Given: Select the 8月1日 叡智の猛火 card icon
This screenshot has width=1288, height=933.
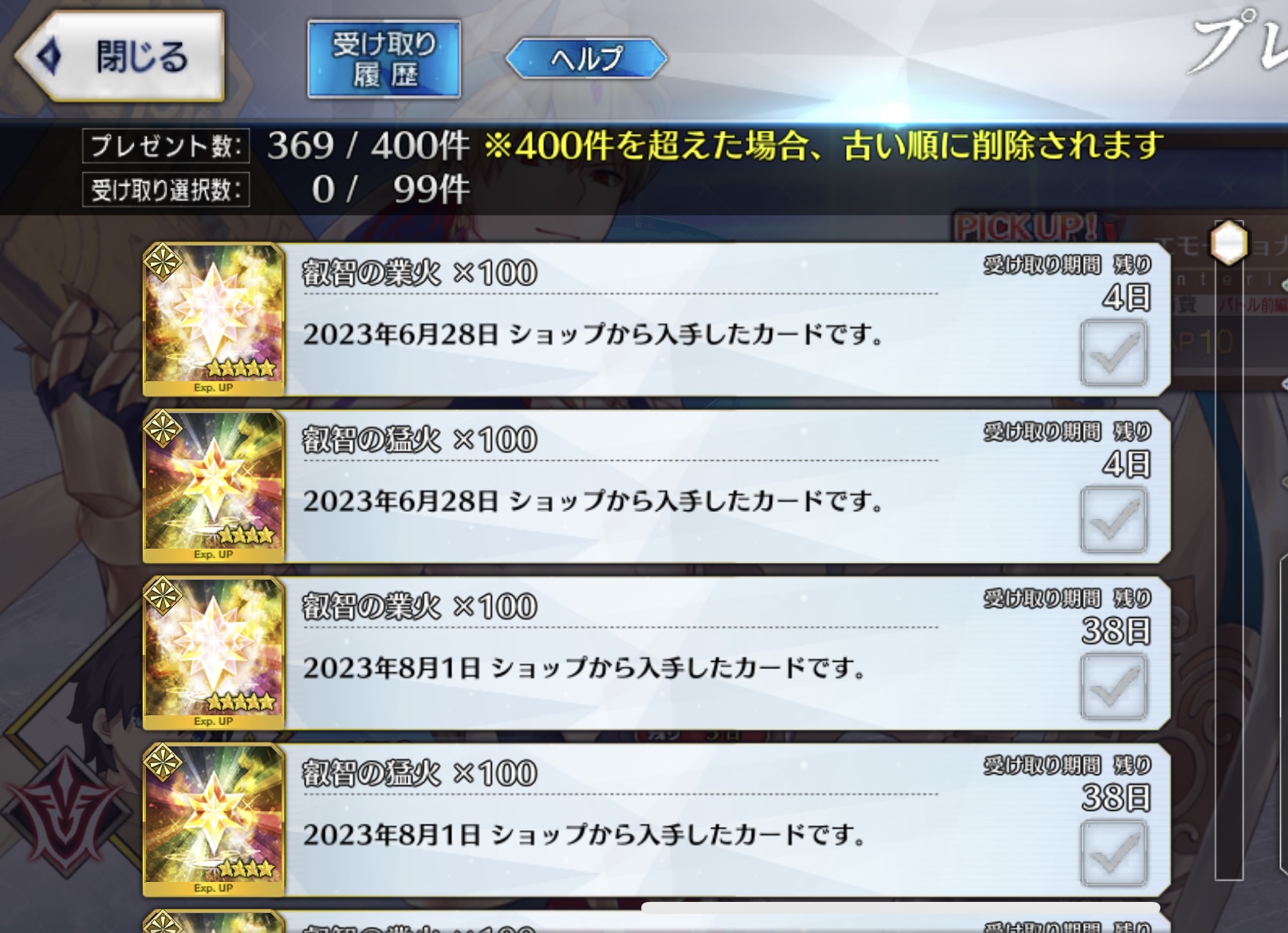Looking at the screenshot, I should coord(213,820).
